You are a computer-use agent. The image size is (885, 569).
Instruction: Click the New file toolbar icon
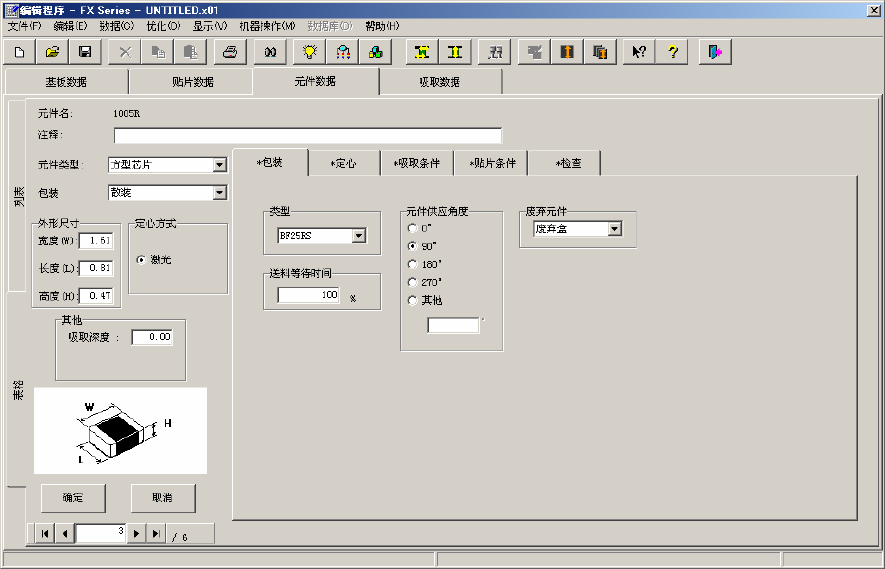[20, 52]
